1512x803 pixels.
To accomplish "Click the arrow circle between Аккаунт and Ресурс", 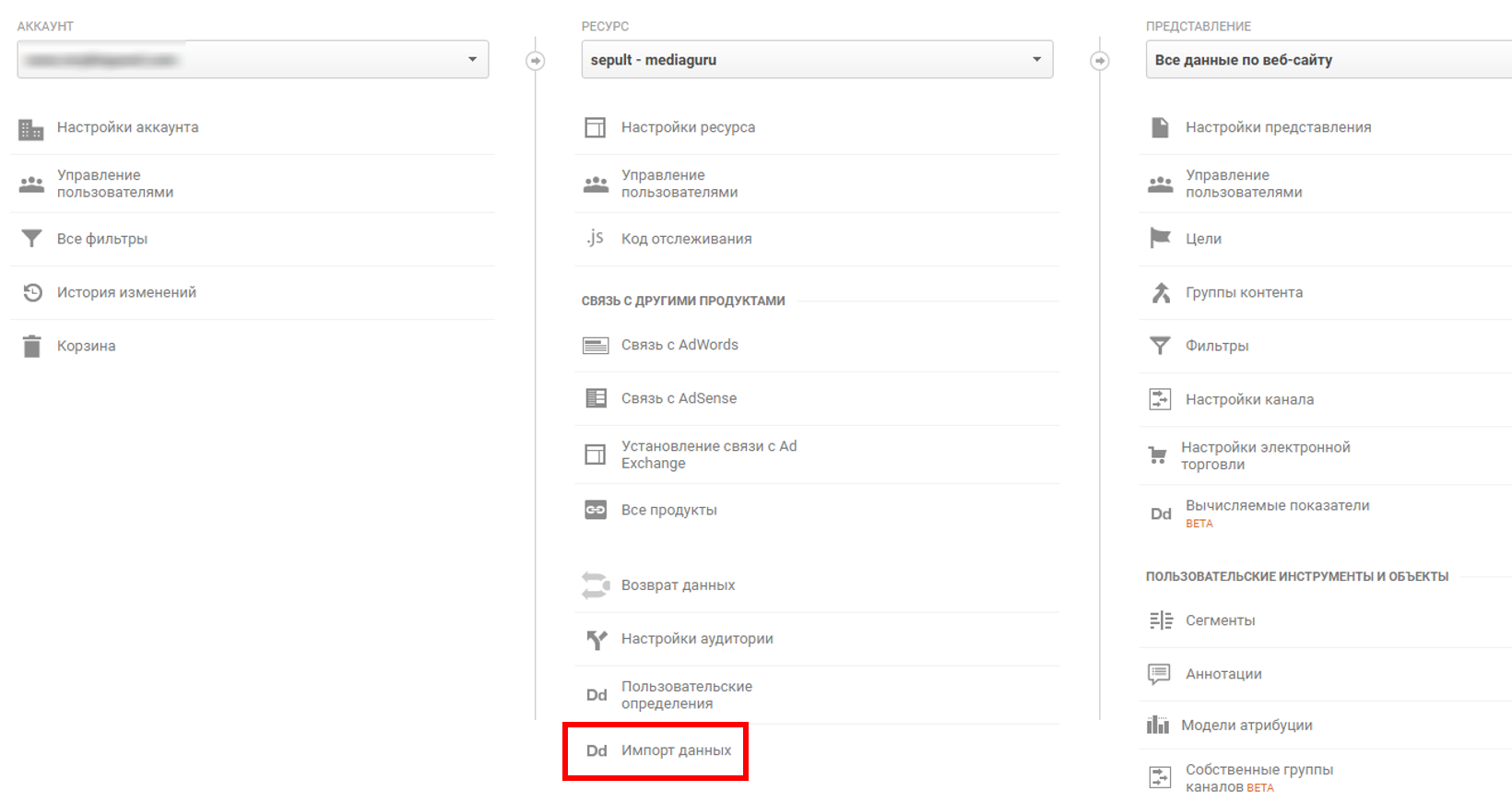I will coord(535,61).
